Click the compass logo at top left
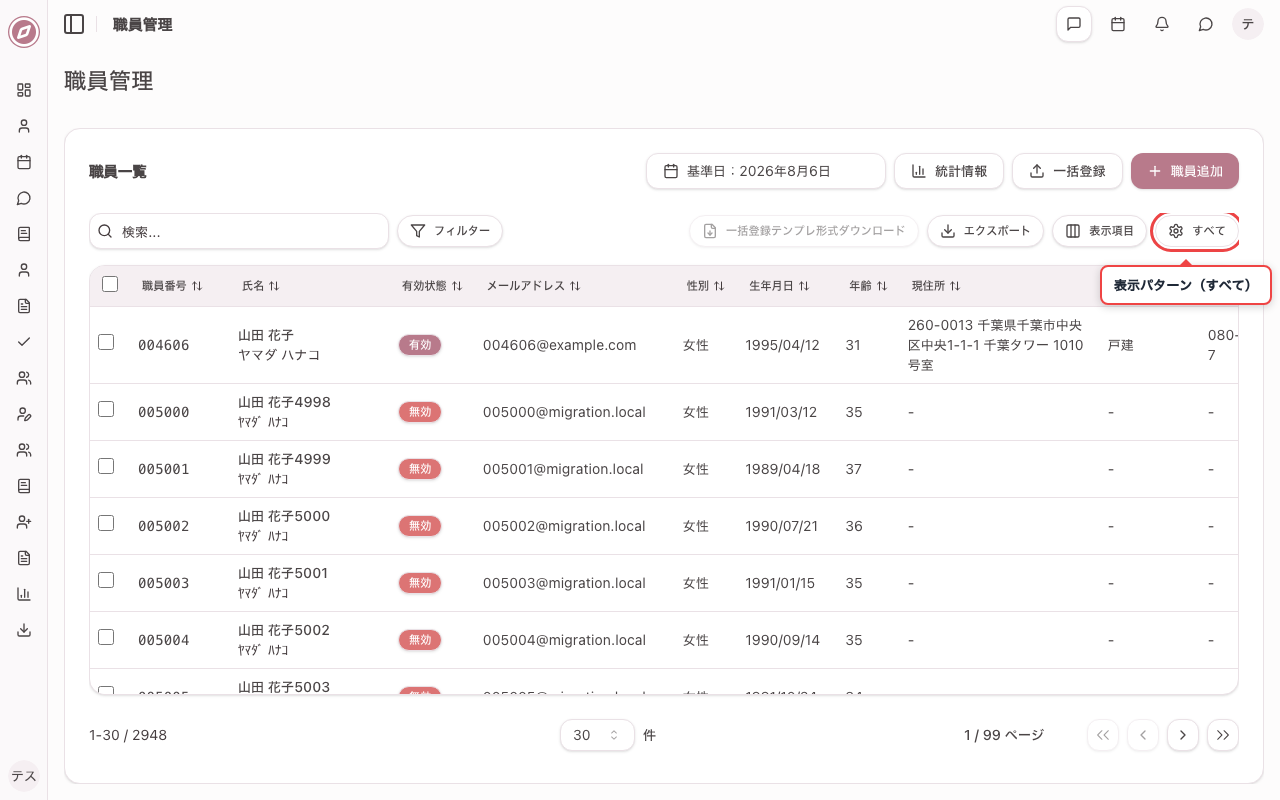Viewport: 1280px width, 800px height. [24, 32]
